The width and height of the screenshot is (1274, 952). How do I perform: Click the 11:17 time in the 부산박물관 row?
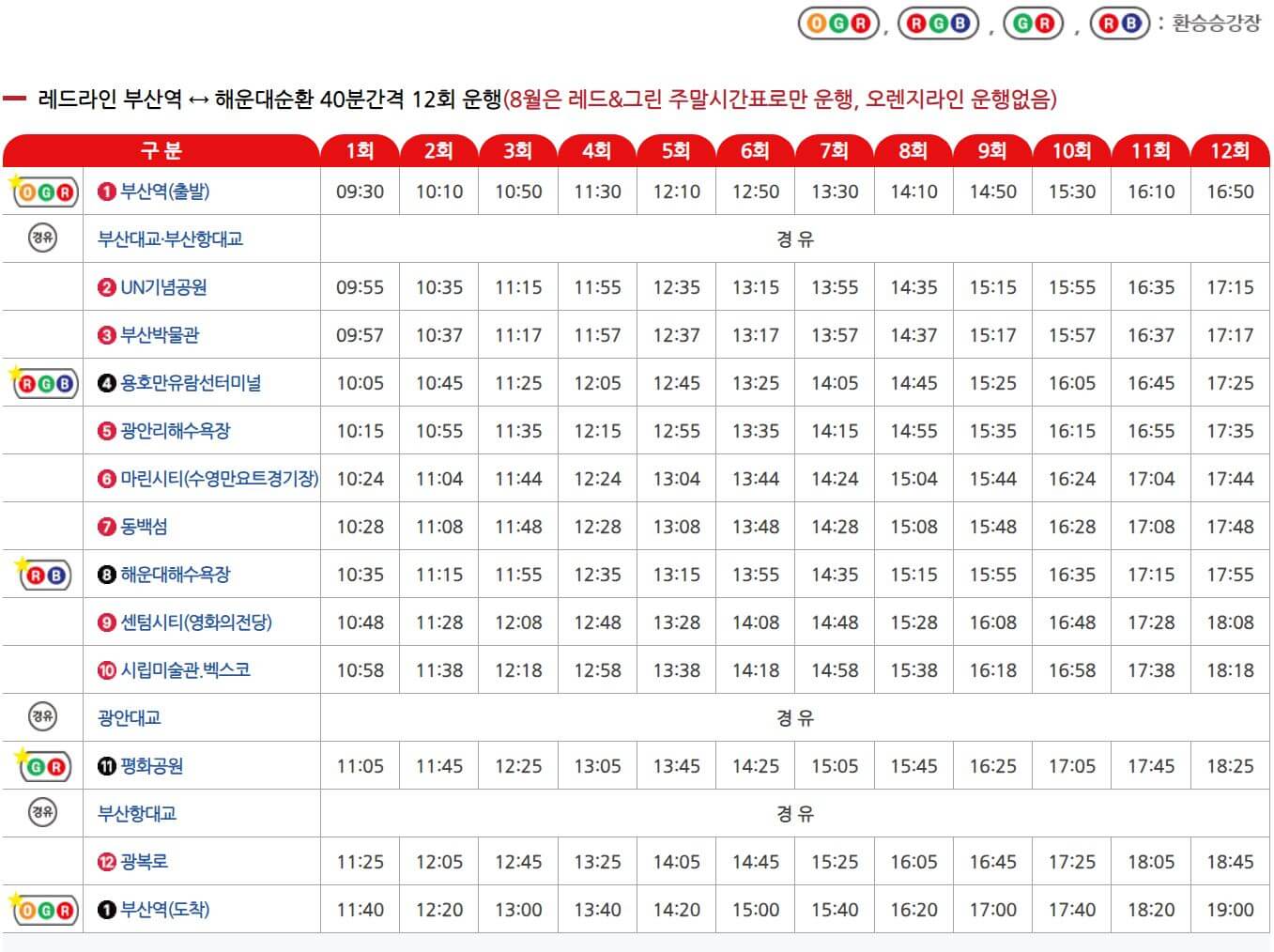pyautogui.click(x=518, y=335)
